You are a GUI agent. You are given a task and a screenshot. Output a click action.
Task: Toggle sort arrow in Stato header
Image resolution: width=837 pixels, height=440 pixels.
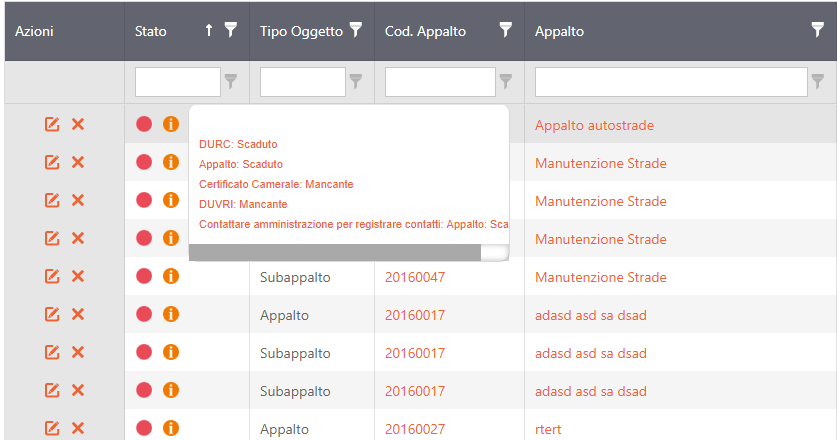tap(209, 30)
